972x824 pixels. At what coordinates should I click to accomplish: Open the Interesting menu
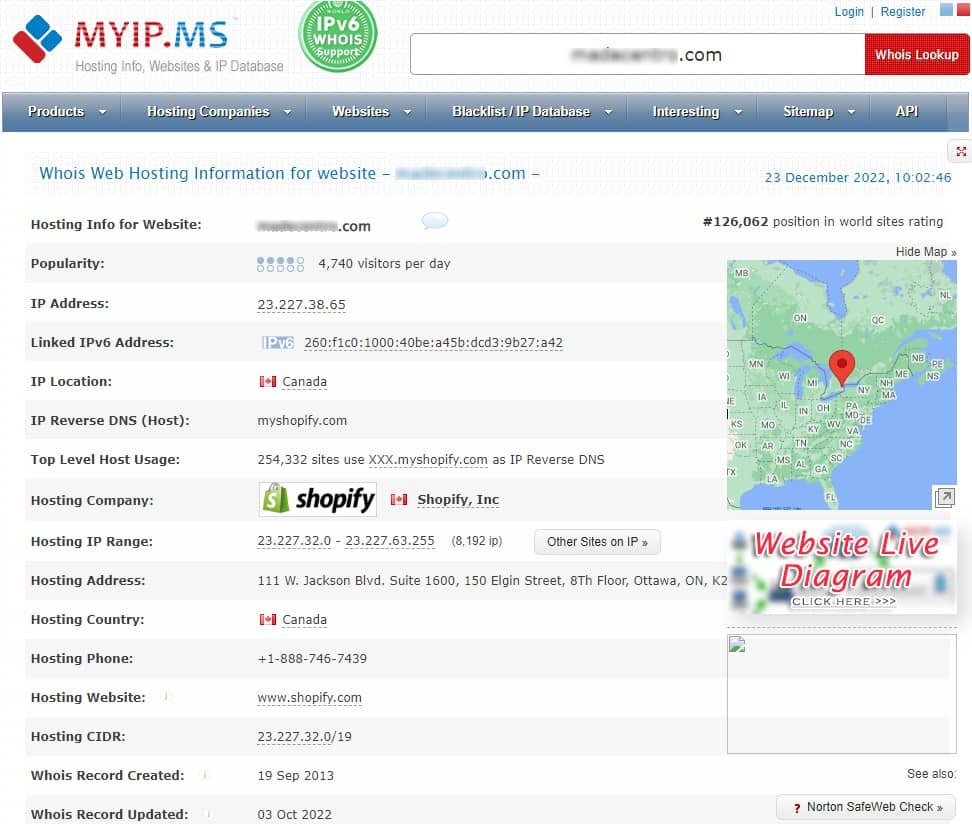(686, 112)
